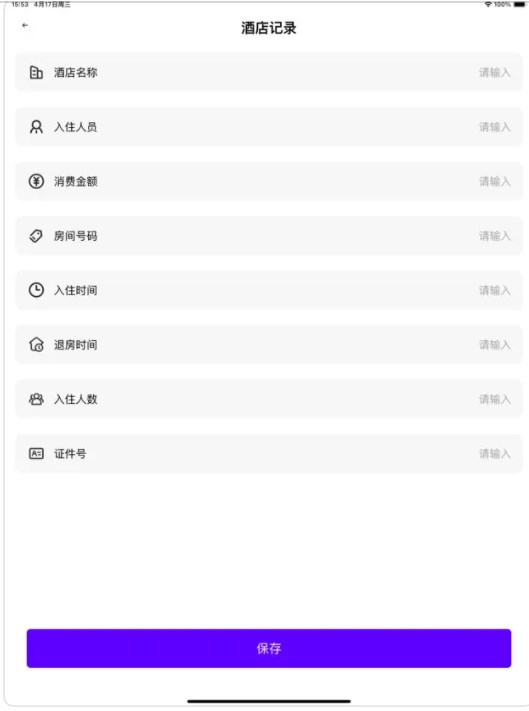Open the 退房时间 time picker field
529x711 pixels.
tap(269, 345)
